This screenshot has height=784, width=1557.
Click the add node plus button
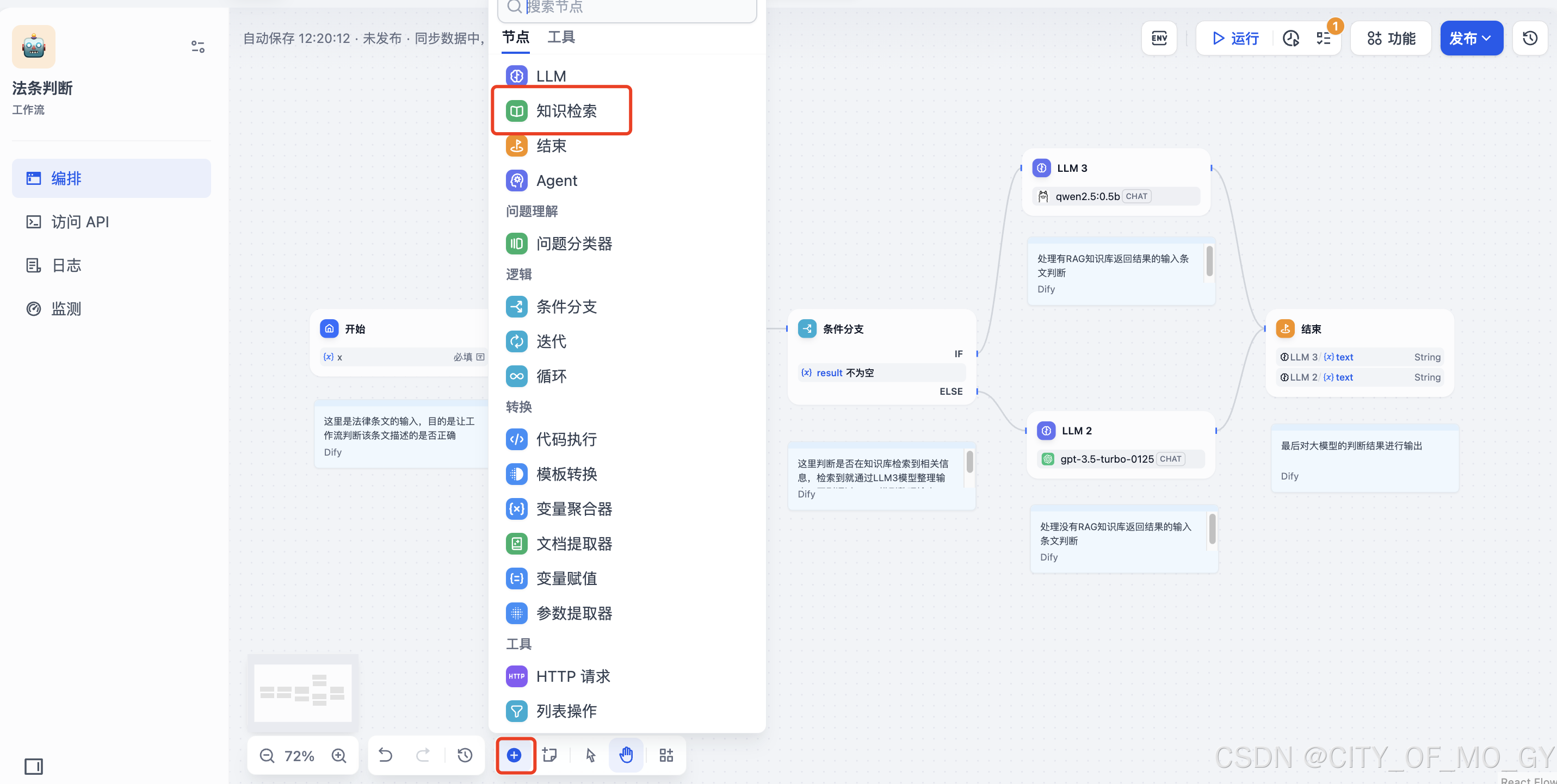pos(514,755)
